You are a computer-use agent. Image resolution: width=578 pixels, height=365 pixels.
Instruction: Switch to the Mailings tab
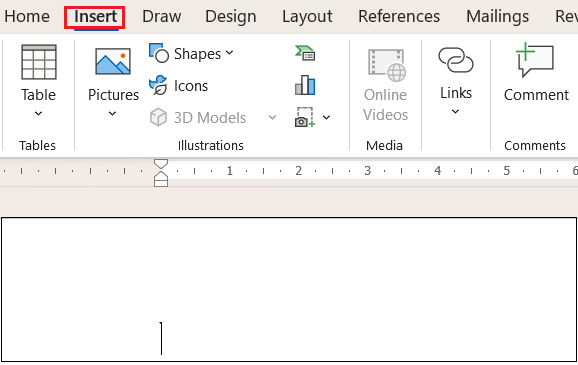[497, 17]
